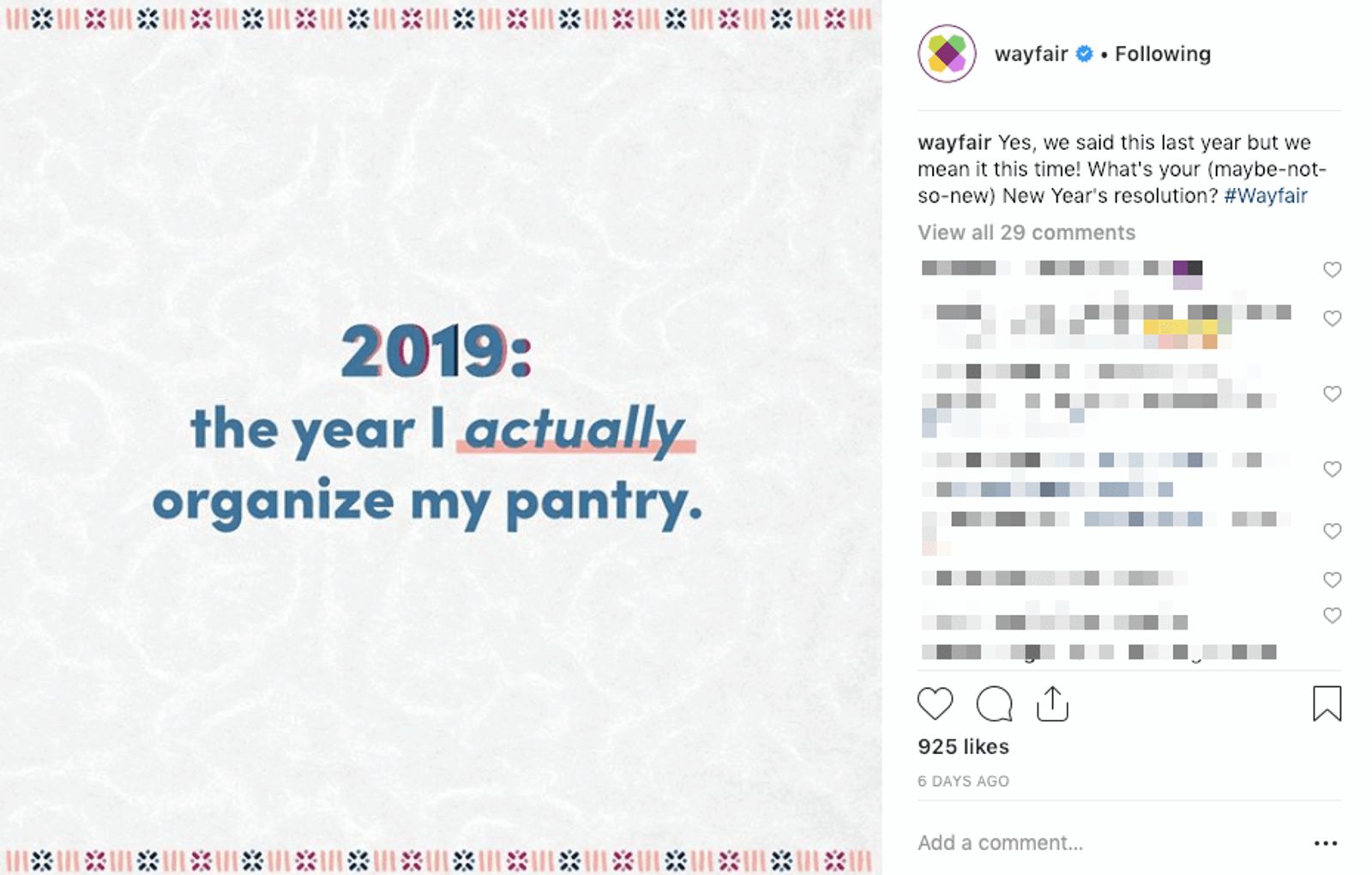This screenshot has height=875, width=1372.
Task: Click Wayfair's circular profile picture
Action: click(947, 52)
